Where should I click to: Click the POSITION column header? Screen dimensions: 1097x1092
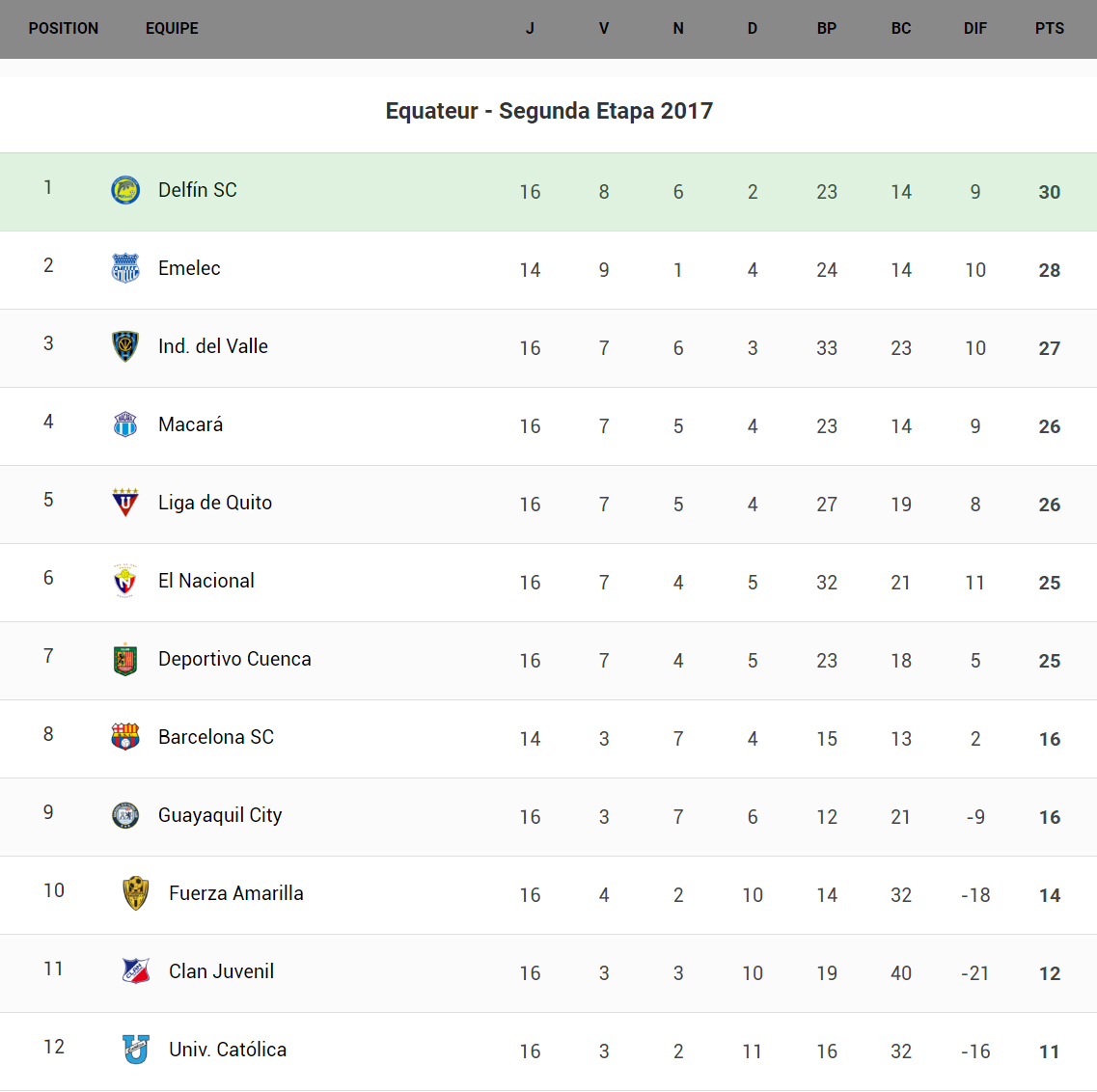64,29
